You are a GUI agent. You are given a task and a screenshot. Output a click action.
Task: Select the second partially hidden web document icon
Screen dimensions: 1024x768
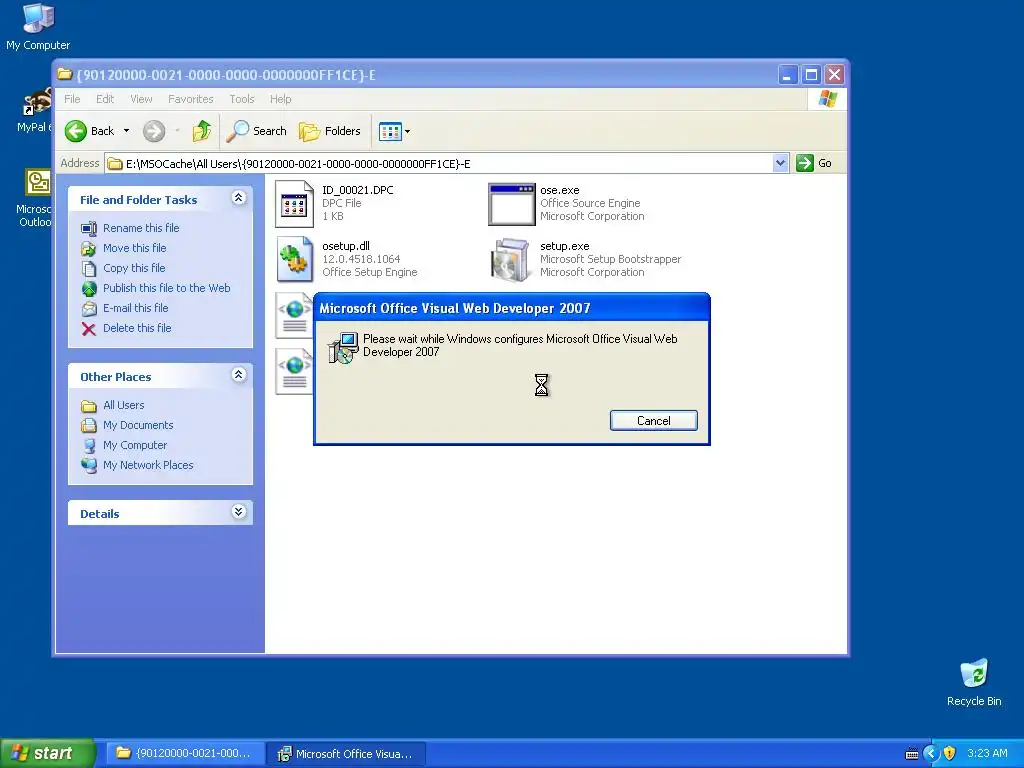click(x=294, y=371)
